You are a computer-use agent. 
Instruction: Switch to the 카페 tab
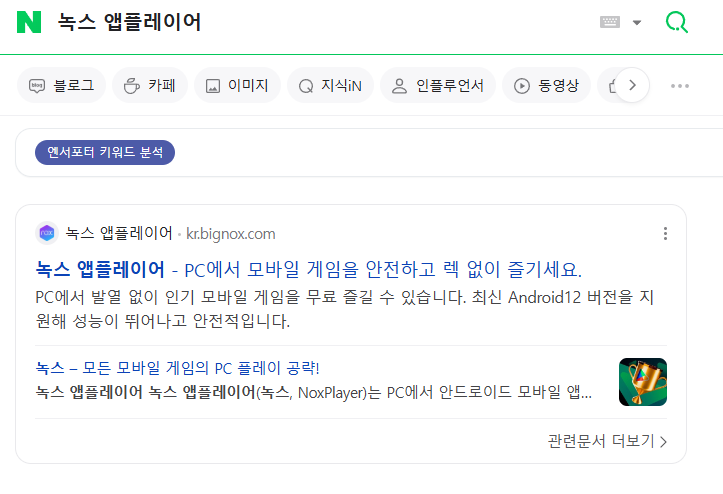pos(150,85)
